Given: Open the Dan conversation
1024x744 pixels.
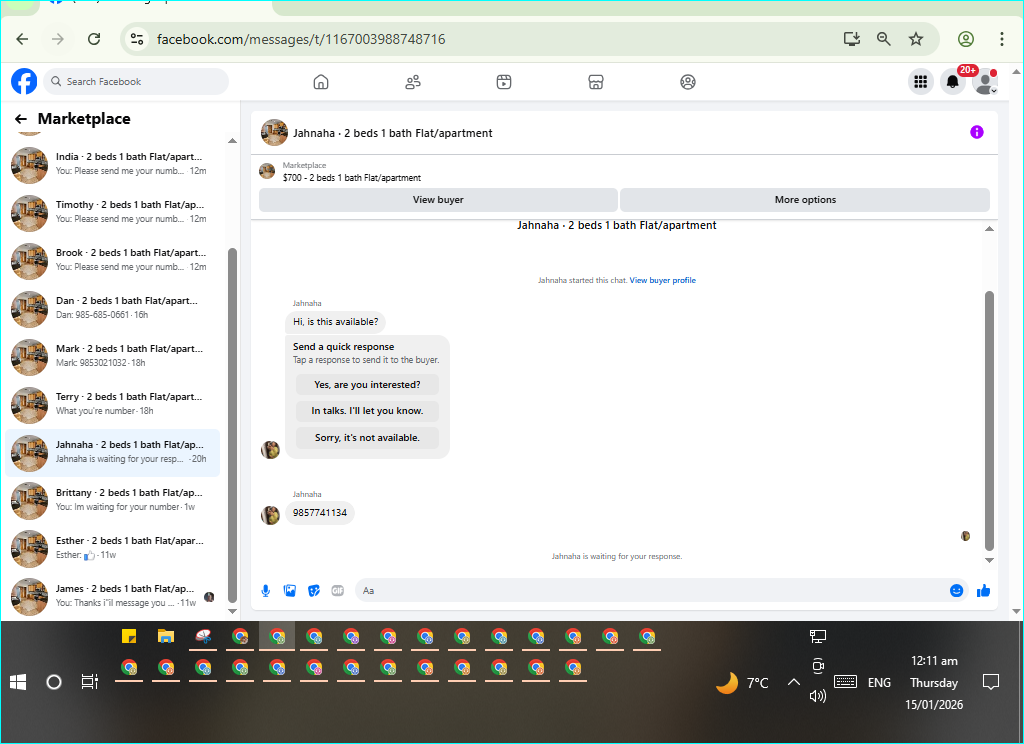Looking at the screenshot, I should [x=112, y=309].
